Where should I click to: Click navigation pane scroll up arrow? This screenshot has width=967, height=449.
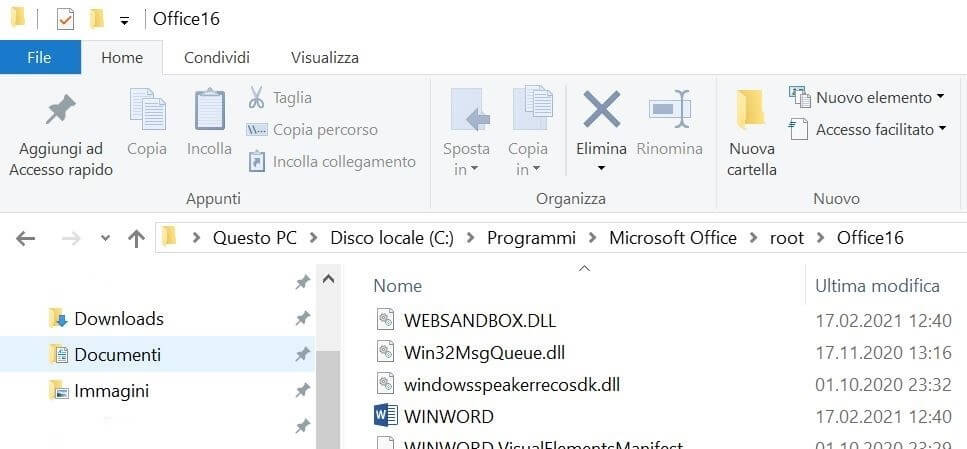[x=329, y=279]
